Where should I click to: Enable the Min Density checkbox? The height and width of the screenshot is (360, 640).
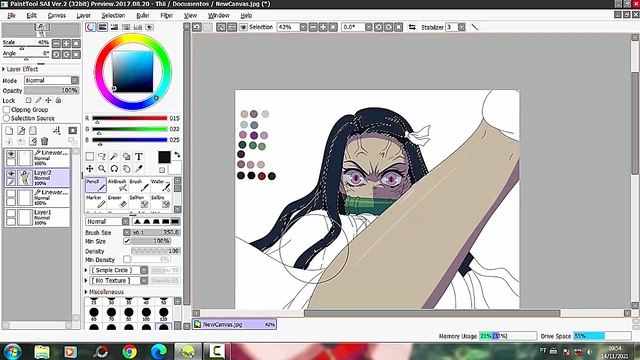[127, 260]
